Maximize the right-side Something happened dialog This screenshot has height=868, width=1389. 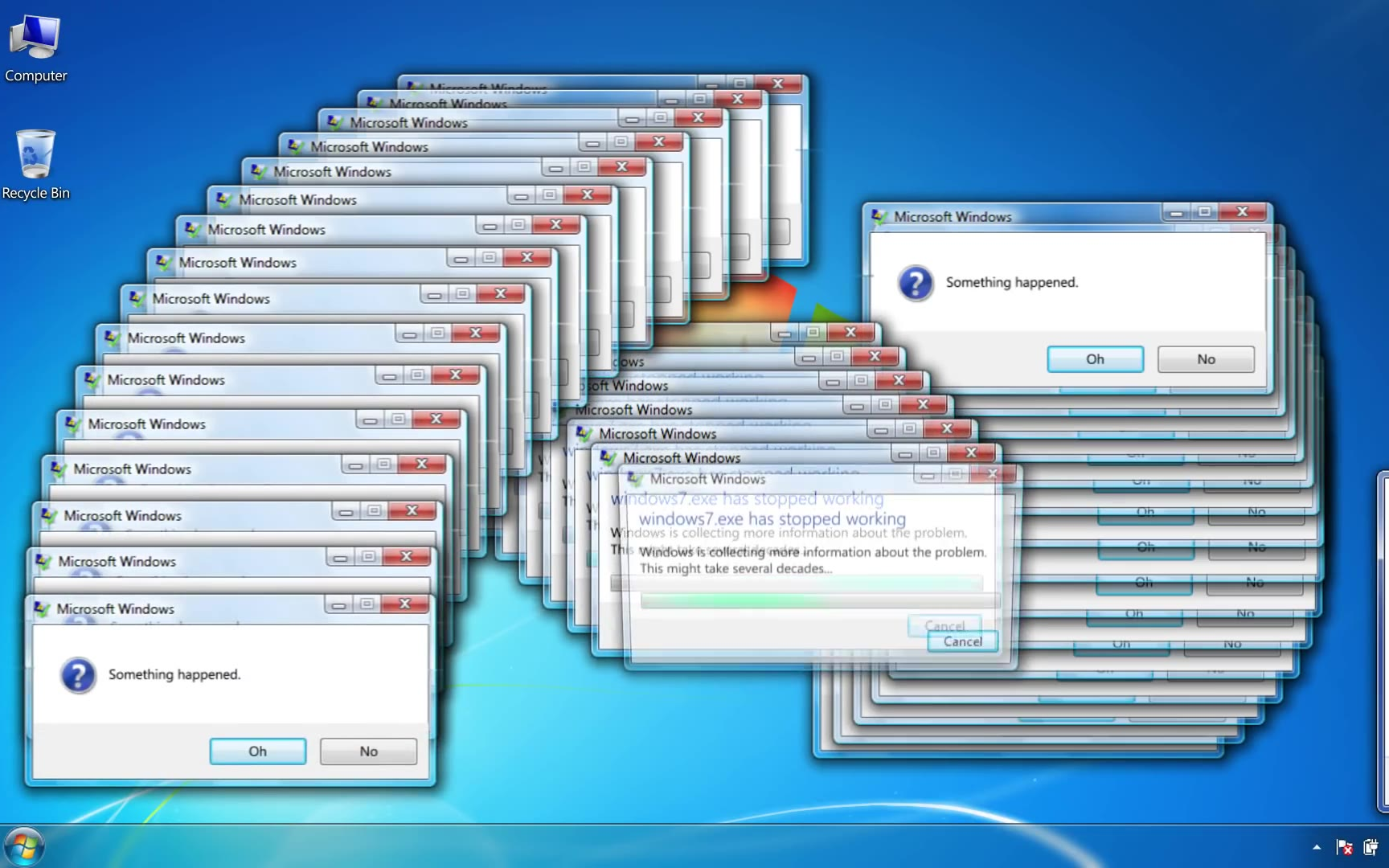click(x=1204, y=212)
